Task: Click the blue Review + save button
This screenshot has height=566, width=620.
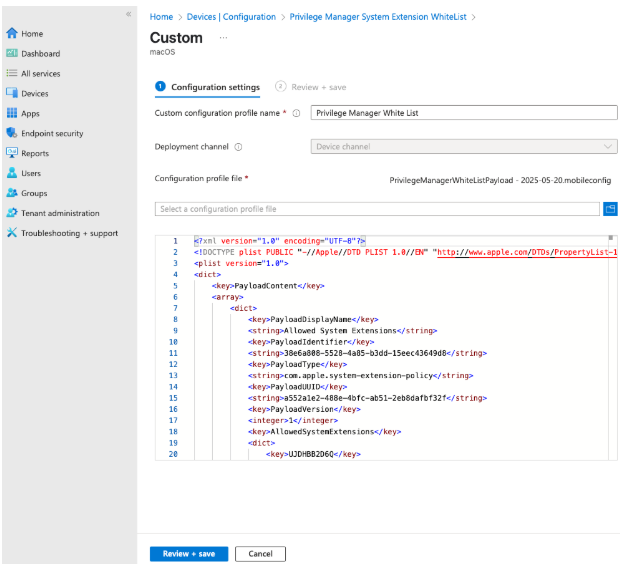Action: pos(189,554)
